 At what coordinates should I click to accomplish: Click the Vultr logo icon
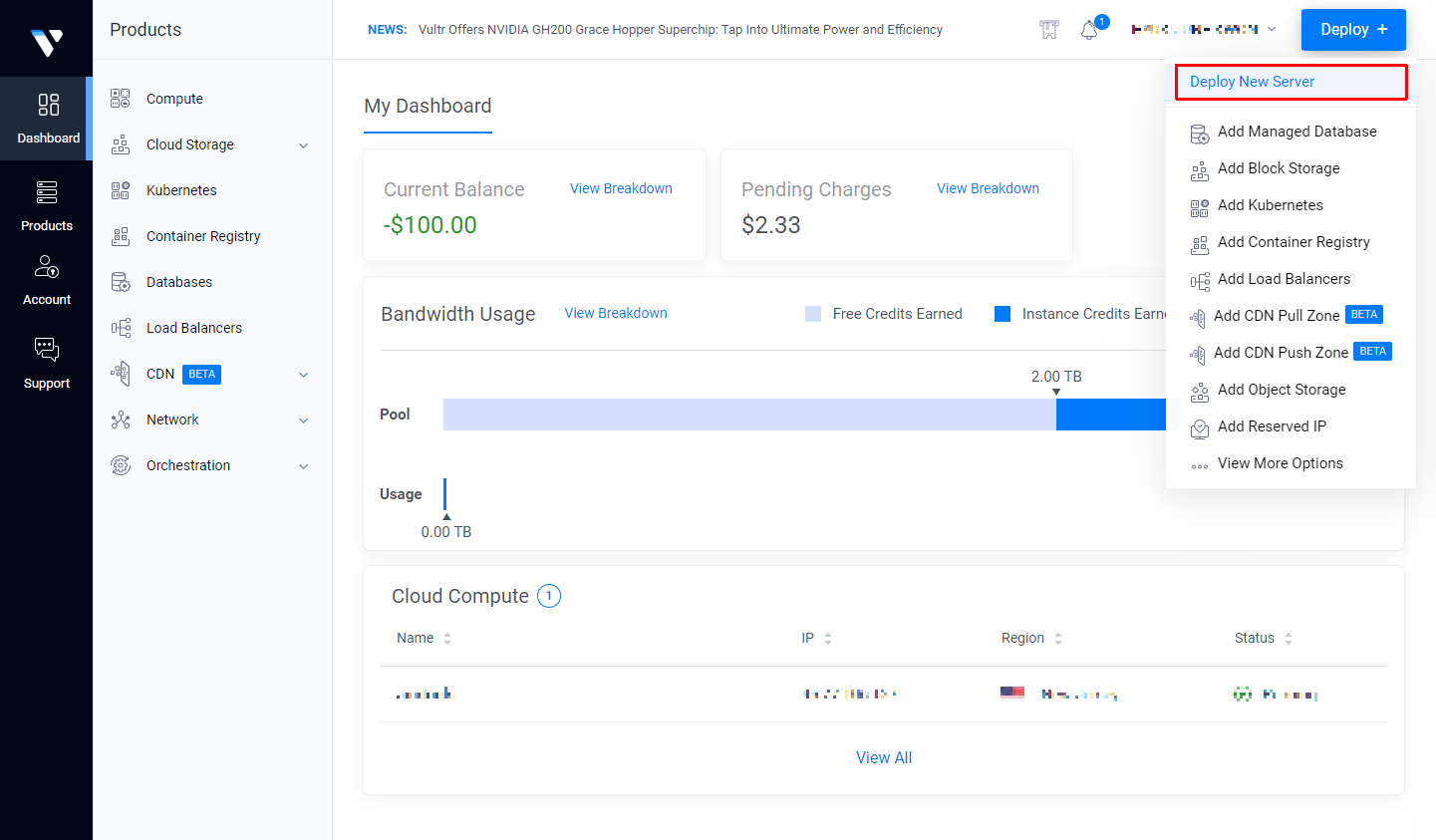[x=47, y=42]
